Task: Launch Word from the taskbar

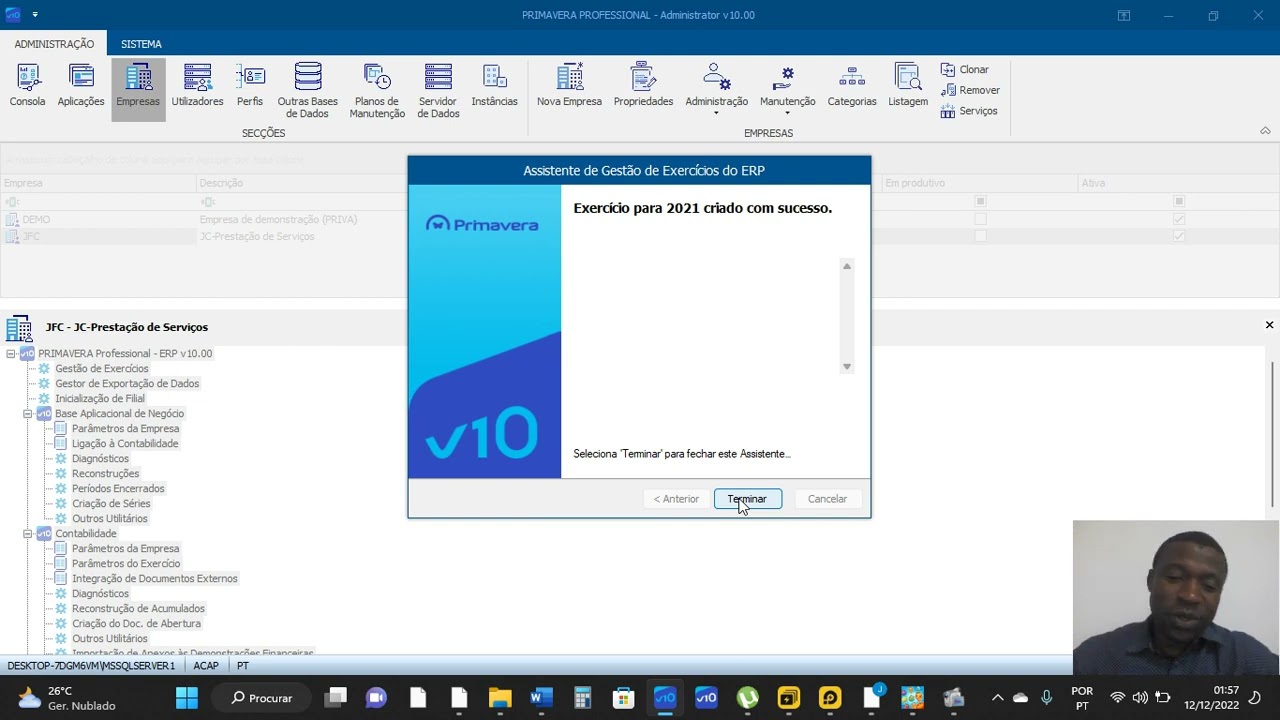Action: 541,698
